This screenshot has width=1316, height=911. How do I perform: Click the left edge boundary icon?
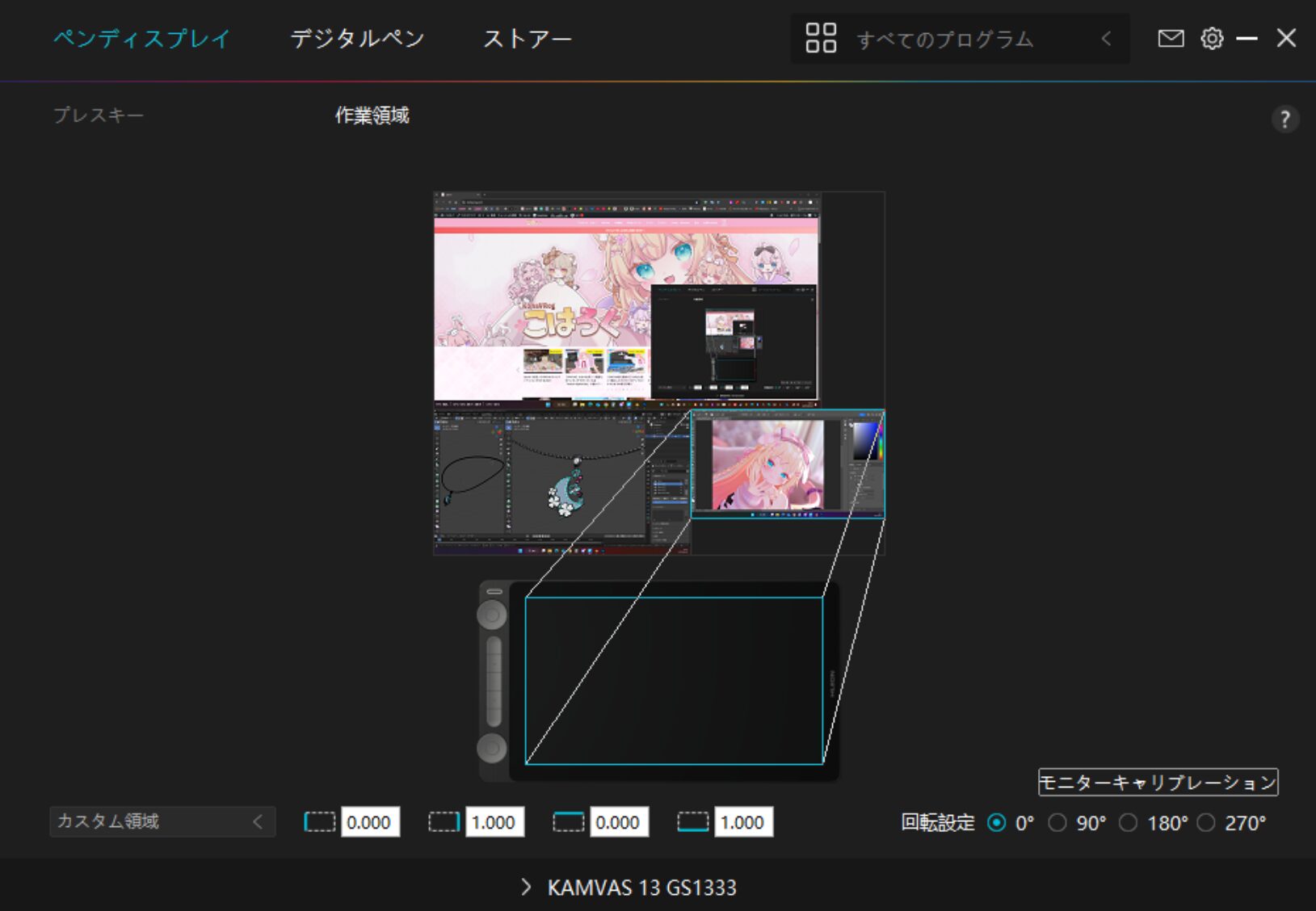point(319,822)
